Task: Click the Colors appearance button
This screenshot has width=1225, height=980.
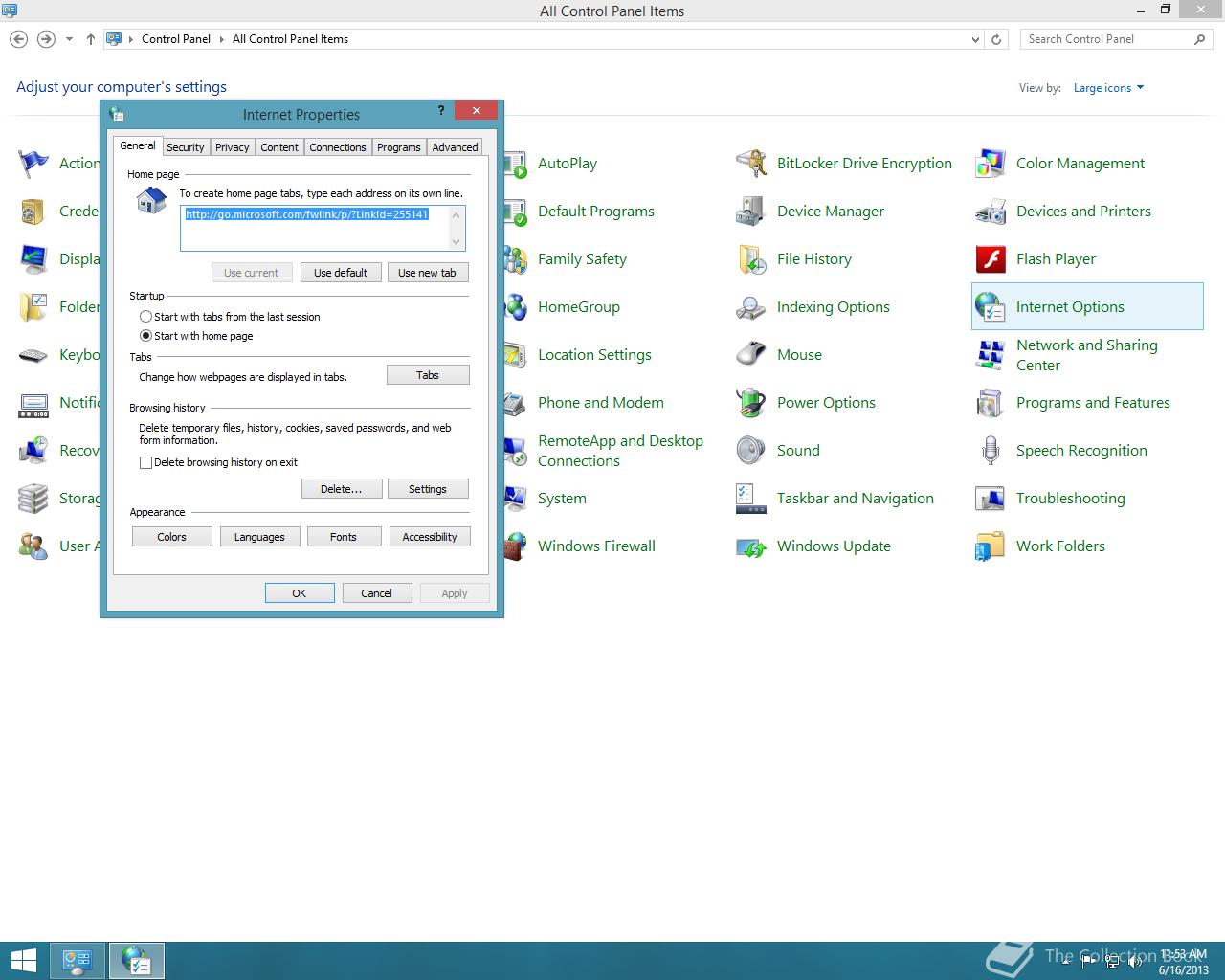Action: pos(172,537)
